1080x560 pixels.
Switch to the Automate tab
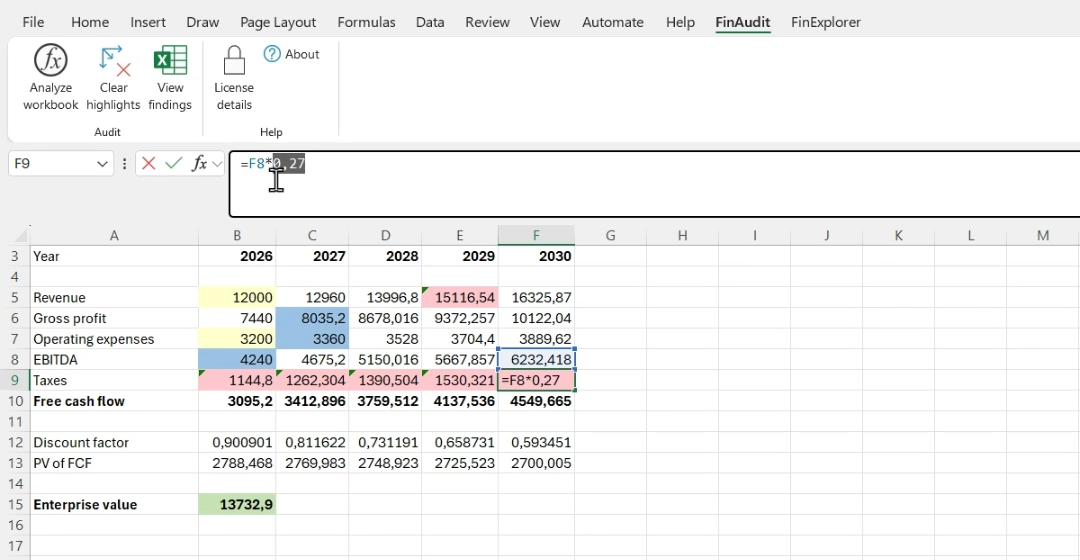pyautogui.click(x=612, y=22)
